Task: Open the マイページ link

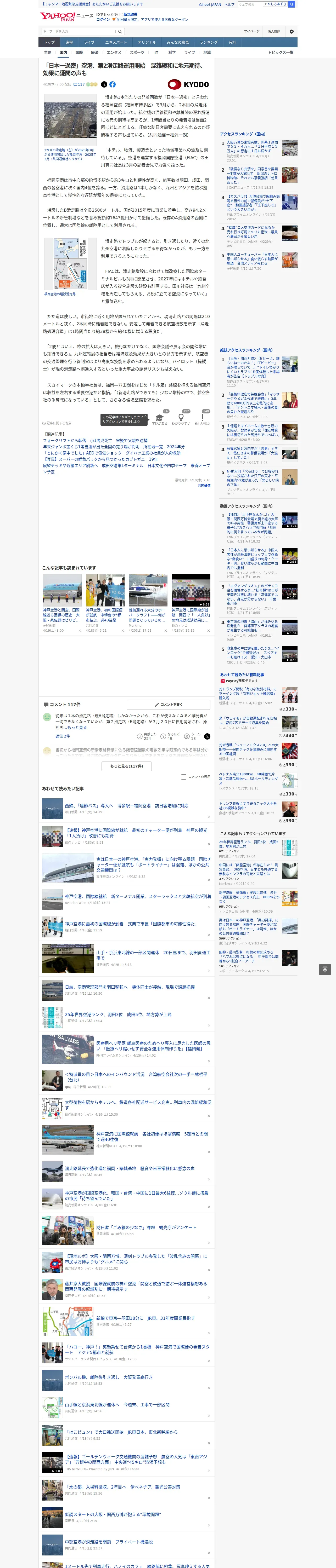Action: (251, 32)
